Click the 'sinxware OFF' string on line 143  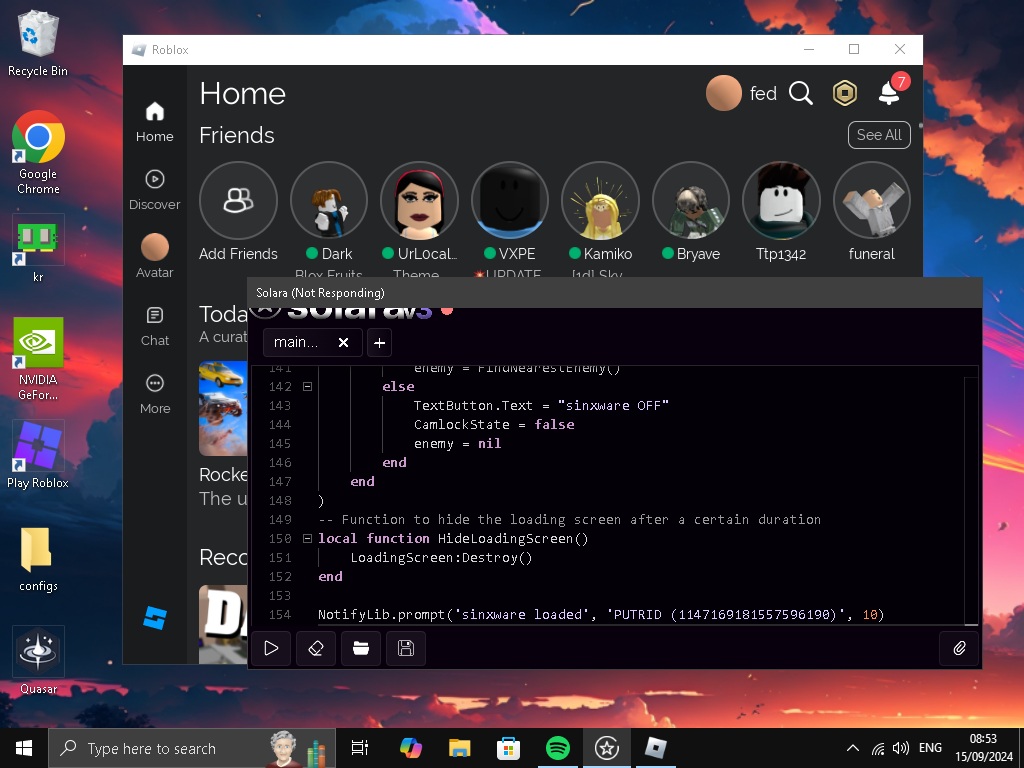613,406
